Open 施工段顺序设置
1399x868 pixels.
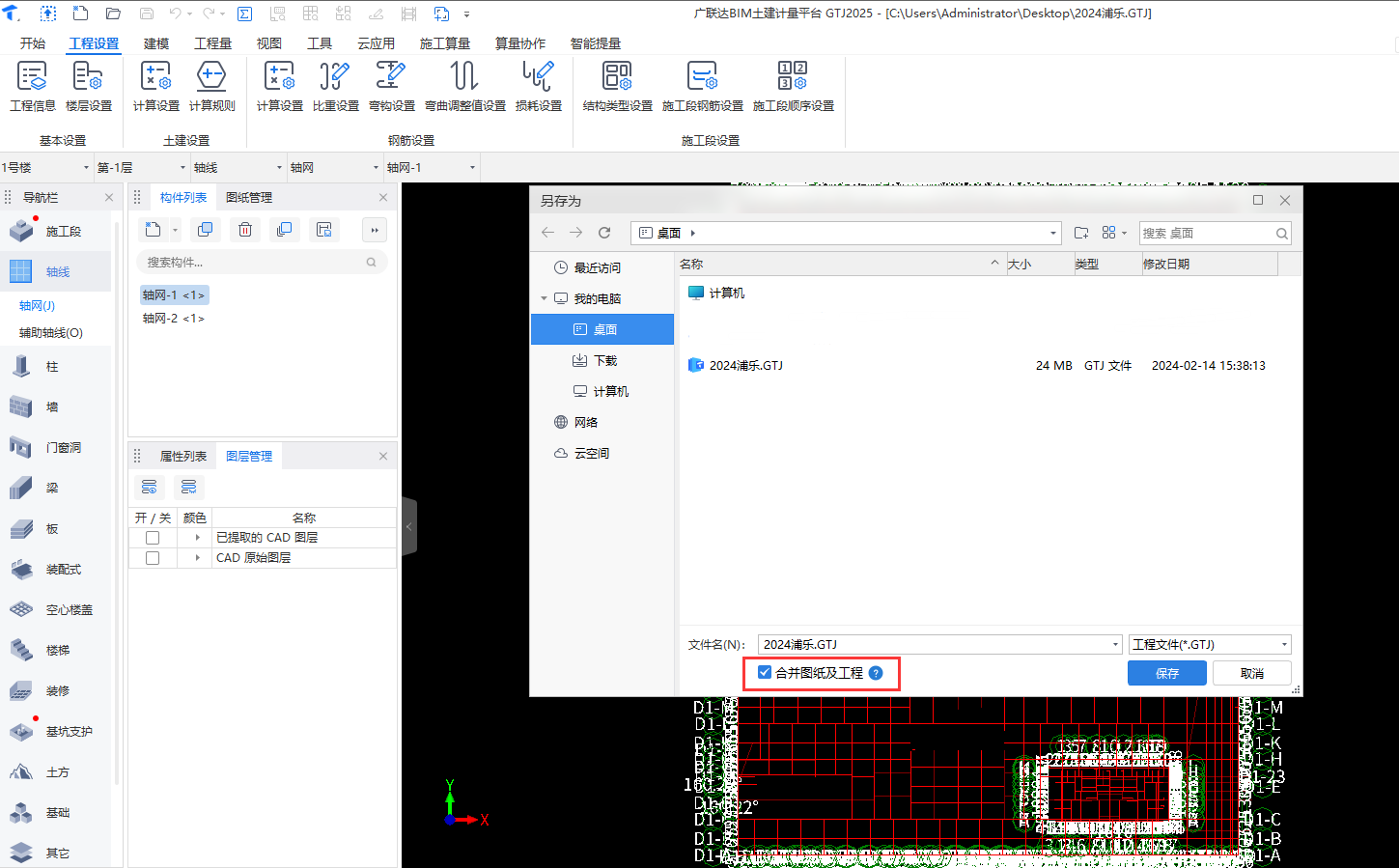point(793,86)
